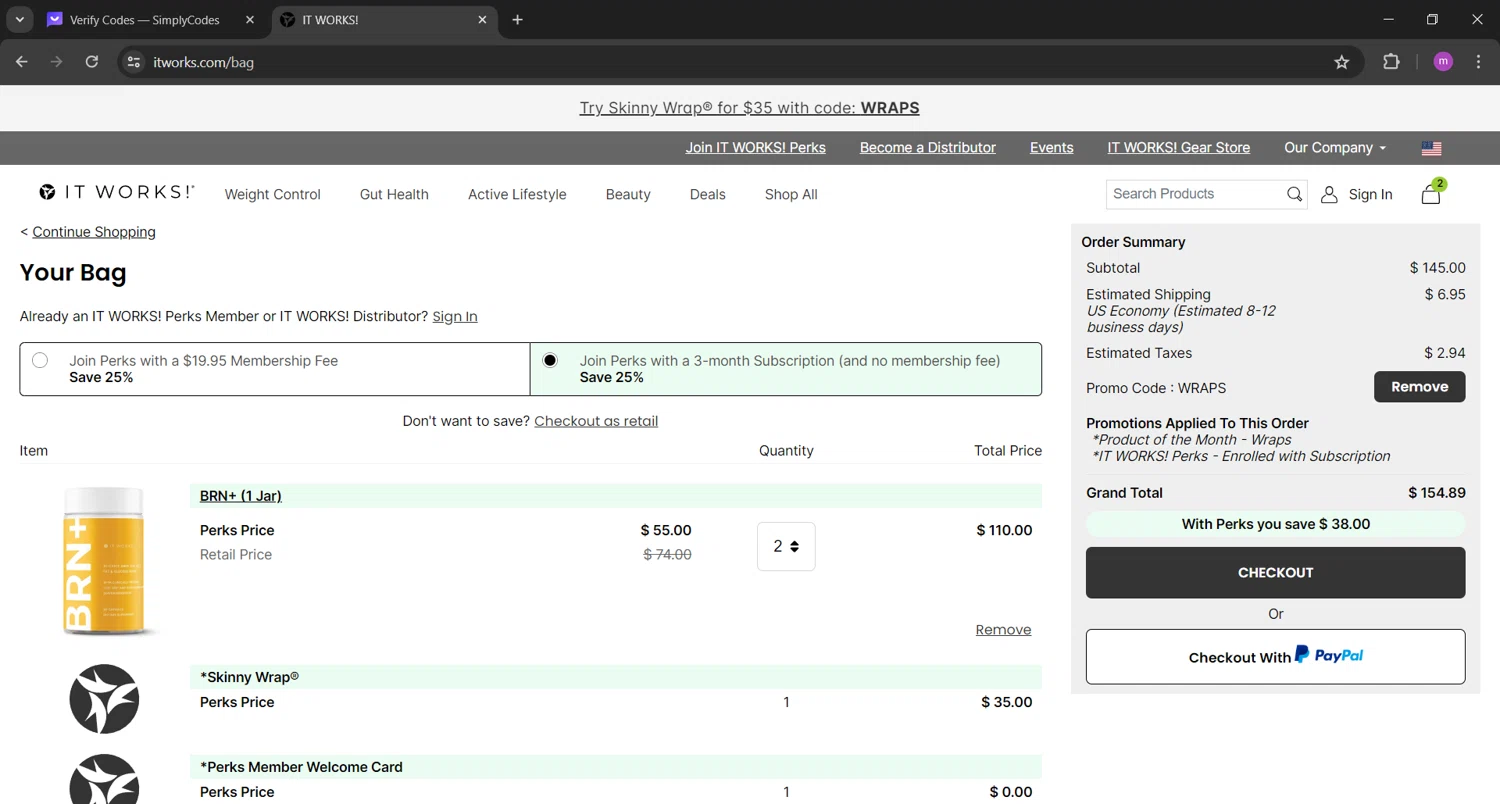Click the *Skinny Wrap® item name
The width and height of the screenshot is (1500, 804).
(250, 677)
